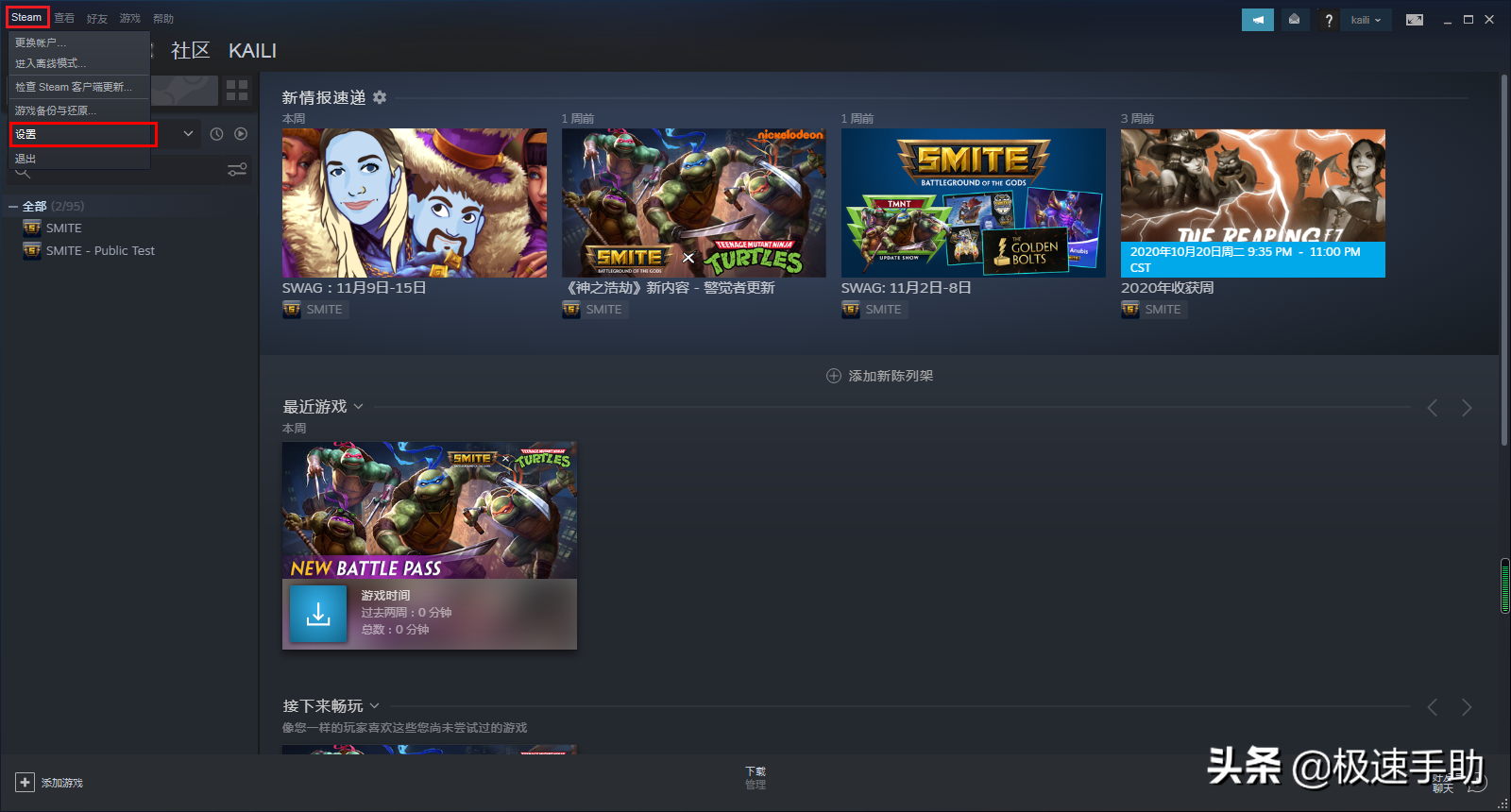Image resolution: width=1511 pixels, height=812 pixels.
Task: Click the SMITE - Public Test game icon
Action: tap(32, 250)
